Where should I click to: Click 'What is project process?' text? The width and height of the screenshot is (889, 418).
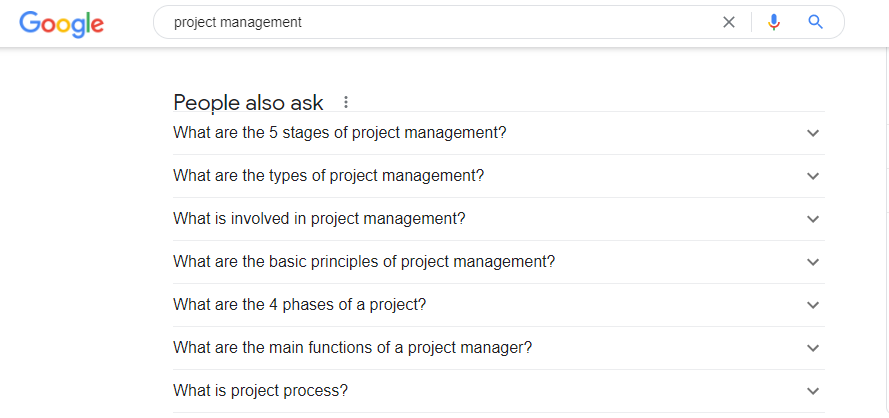tap(260, 390)
